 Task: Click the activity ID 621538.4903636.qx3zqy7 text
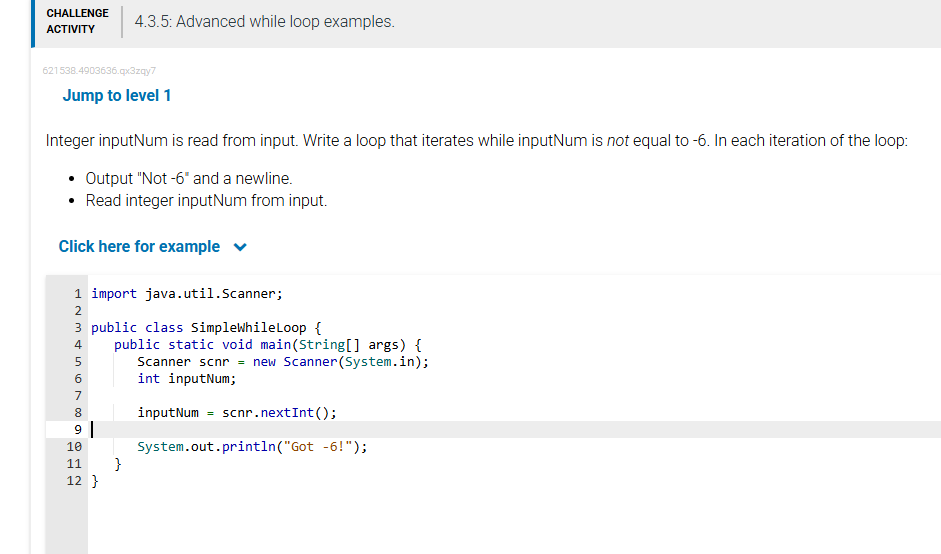coord(99,71)
